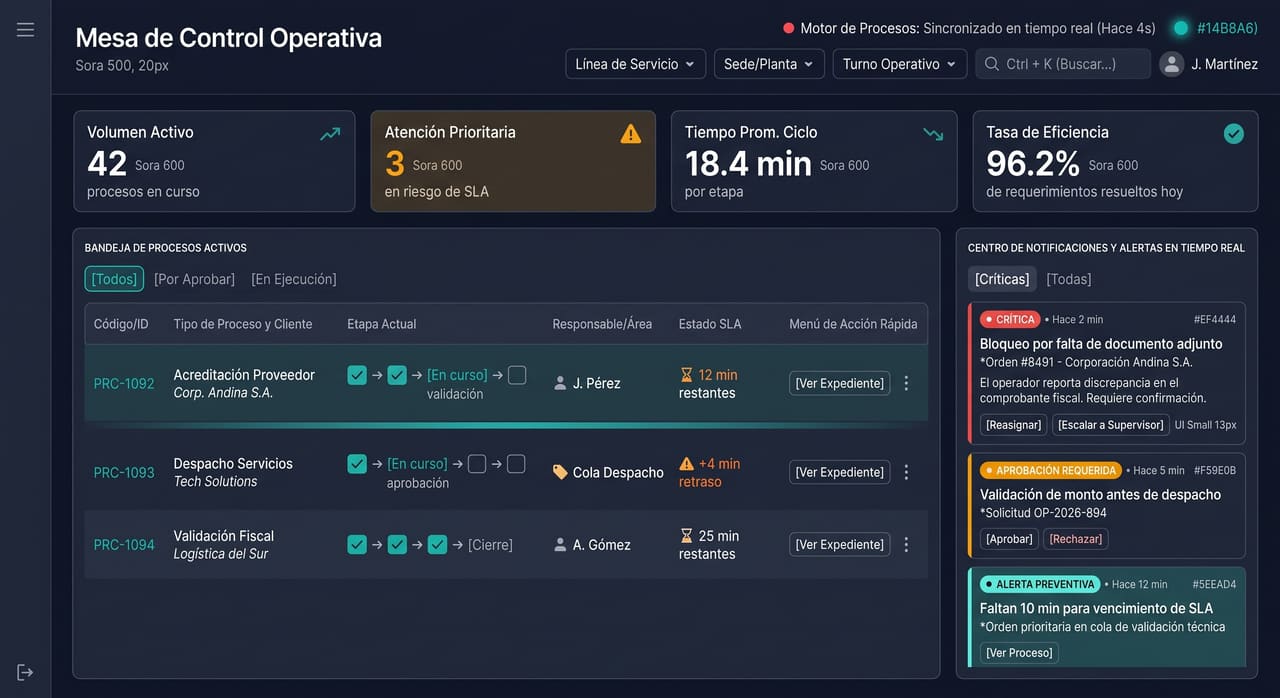Open the kebab menu for PRC-1092
Image resolution: width=1280 pixels, height=698 pixels.
(x=906, y=383)
